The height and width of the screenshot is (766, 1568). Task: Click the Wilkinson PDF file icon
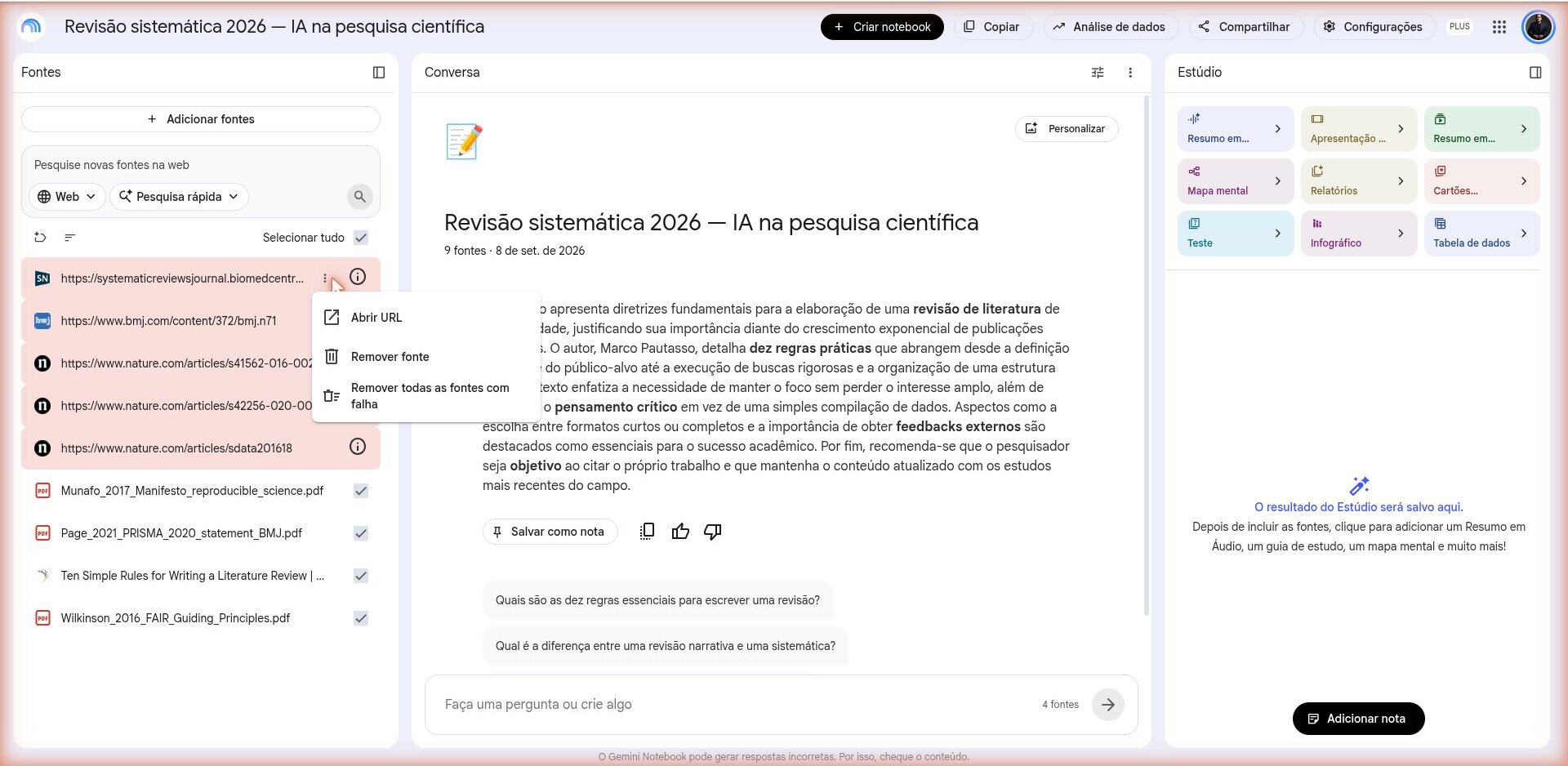click(42, 618)
